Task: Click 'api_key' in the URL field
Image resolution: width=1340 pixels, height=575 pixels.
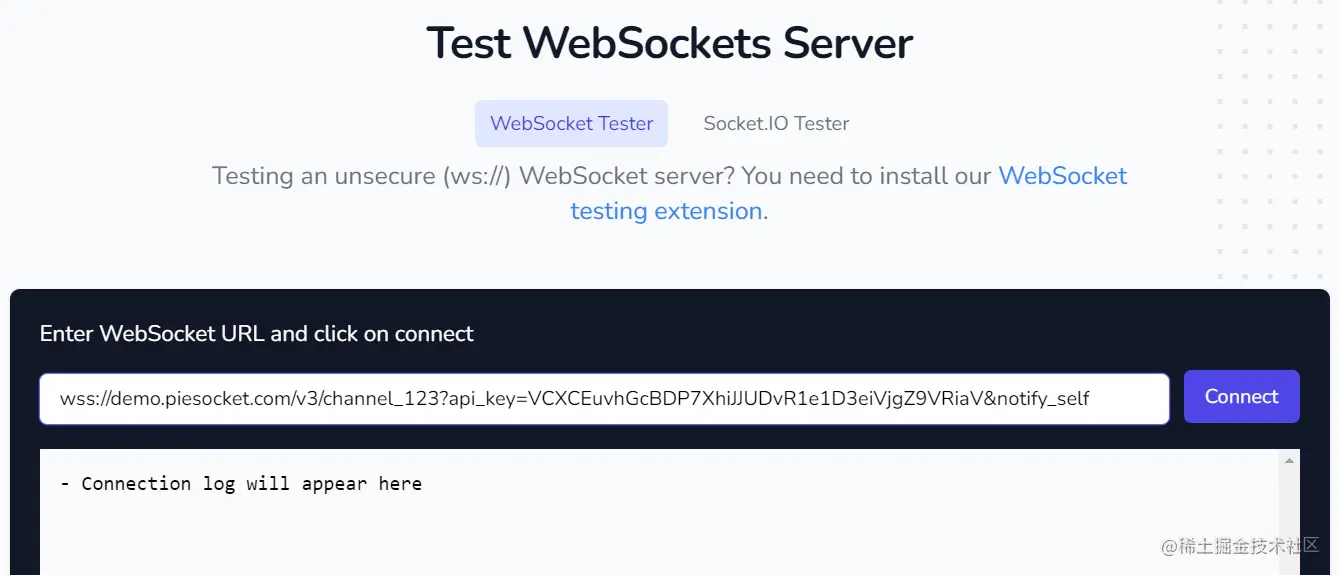Action: click(486, 399)
